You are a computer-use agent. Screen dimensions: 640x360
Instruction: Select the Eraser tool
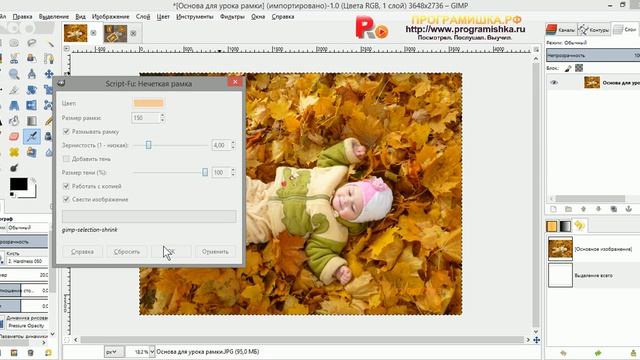[x=14, y=136]
